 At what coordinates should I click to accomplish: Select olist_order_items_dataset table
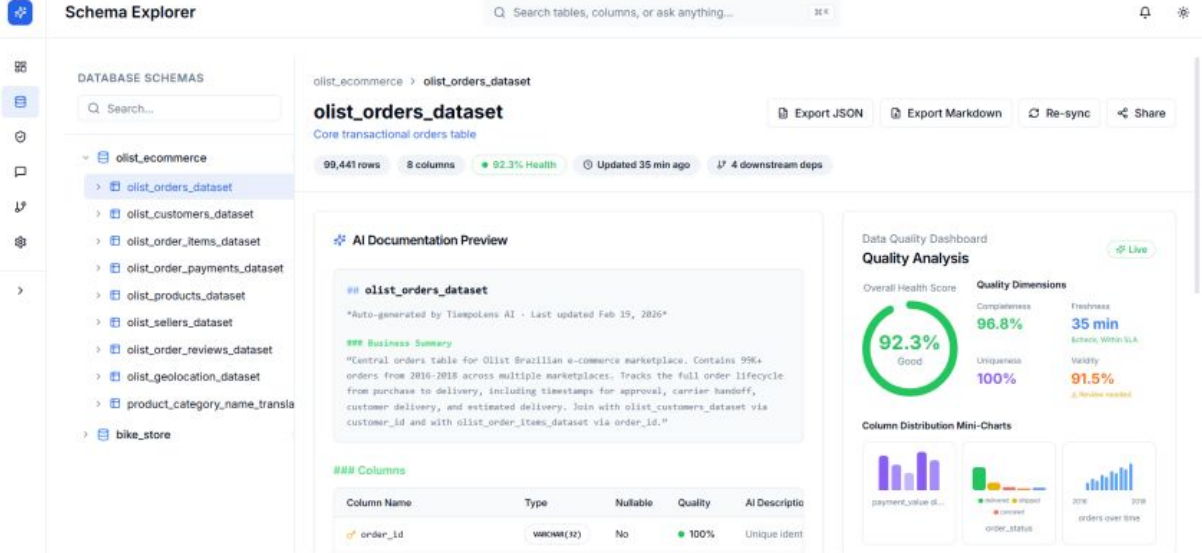pyautogui.click(x=193, y=241)
